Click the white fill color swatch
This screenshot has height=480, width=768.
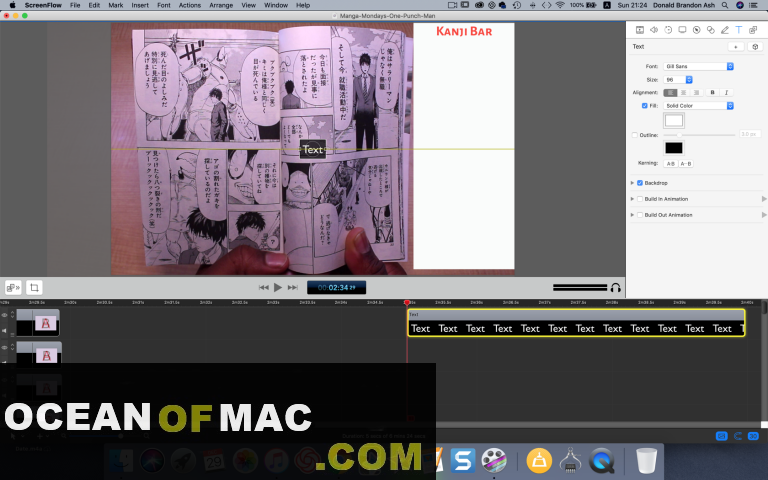pos(674,120)
